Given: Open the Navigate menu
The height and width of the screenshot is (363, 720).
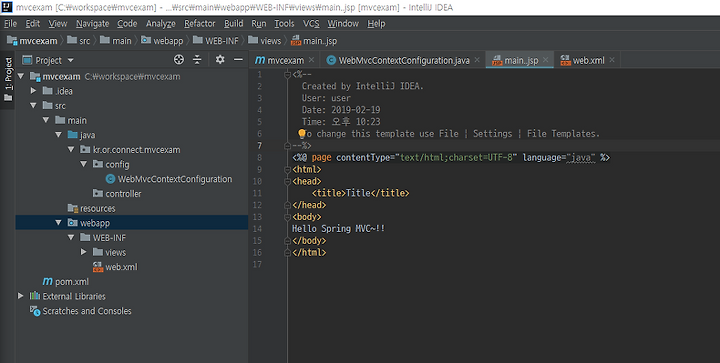Looking at the screenshot, I should 92,24.
